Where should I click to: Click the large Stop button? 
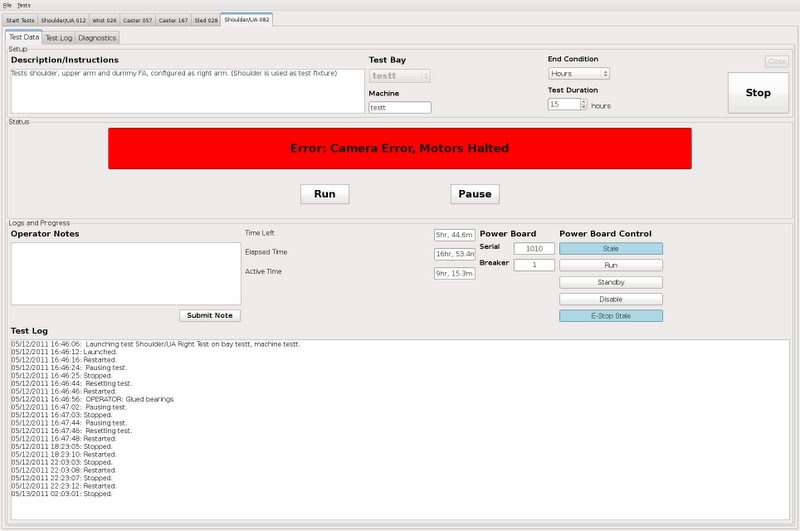click(758, 93)
